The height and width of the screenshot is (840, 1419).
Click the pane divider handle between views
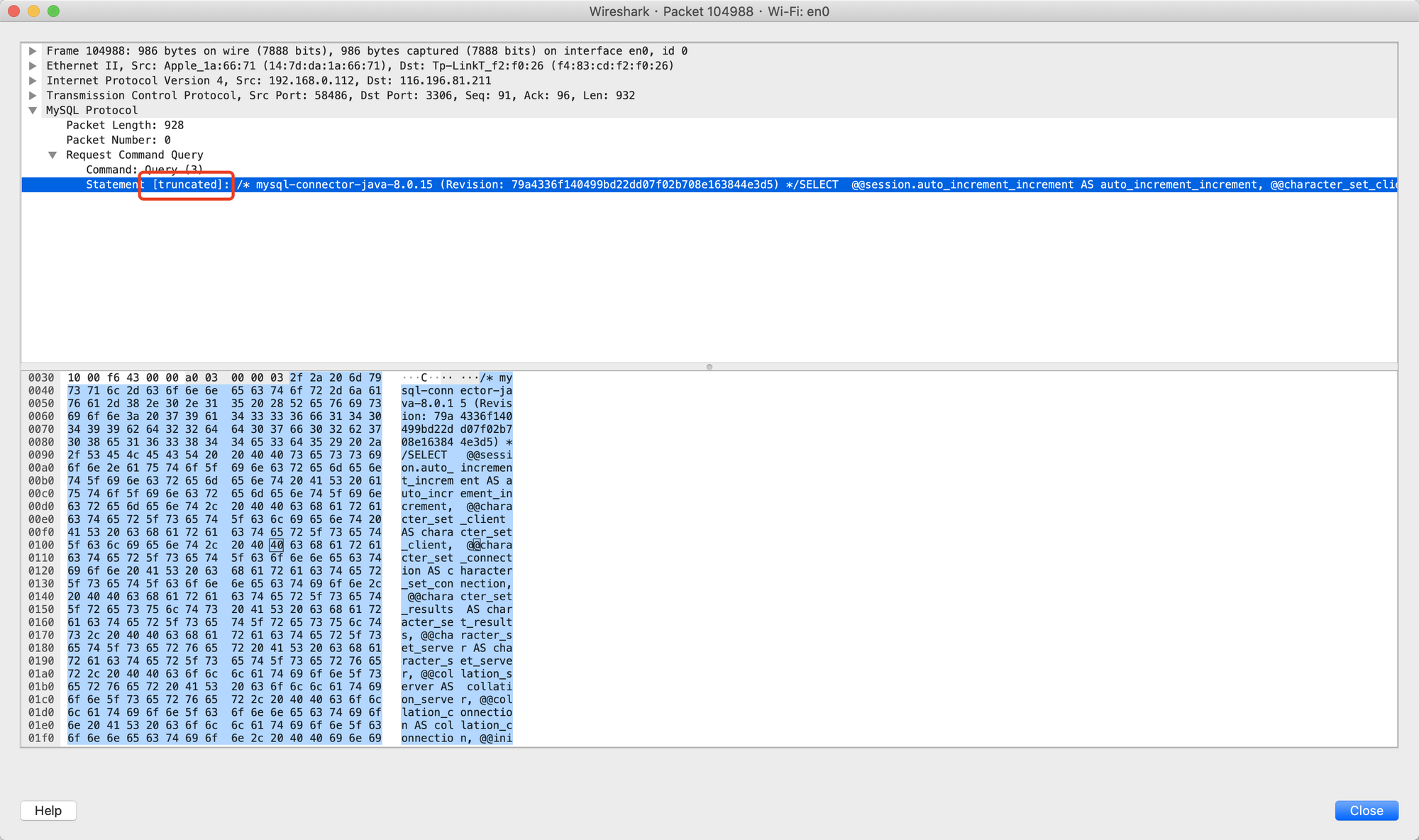pyautogui.click(x=709, y=367)
